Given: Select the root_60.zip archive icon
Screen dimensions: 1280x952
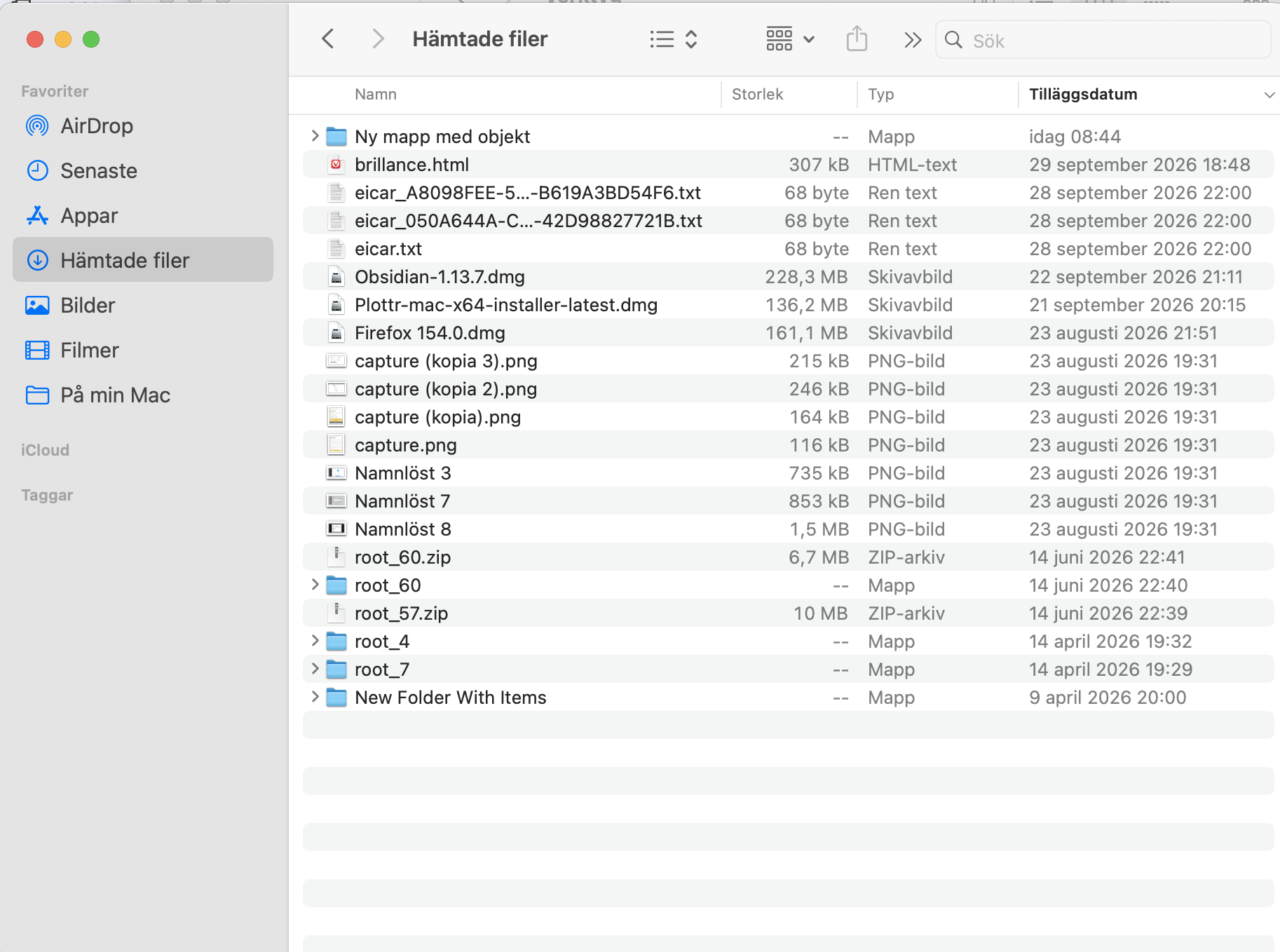Looking at the screenshot, I should [336, 557].
